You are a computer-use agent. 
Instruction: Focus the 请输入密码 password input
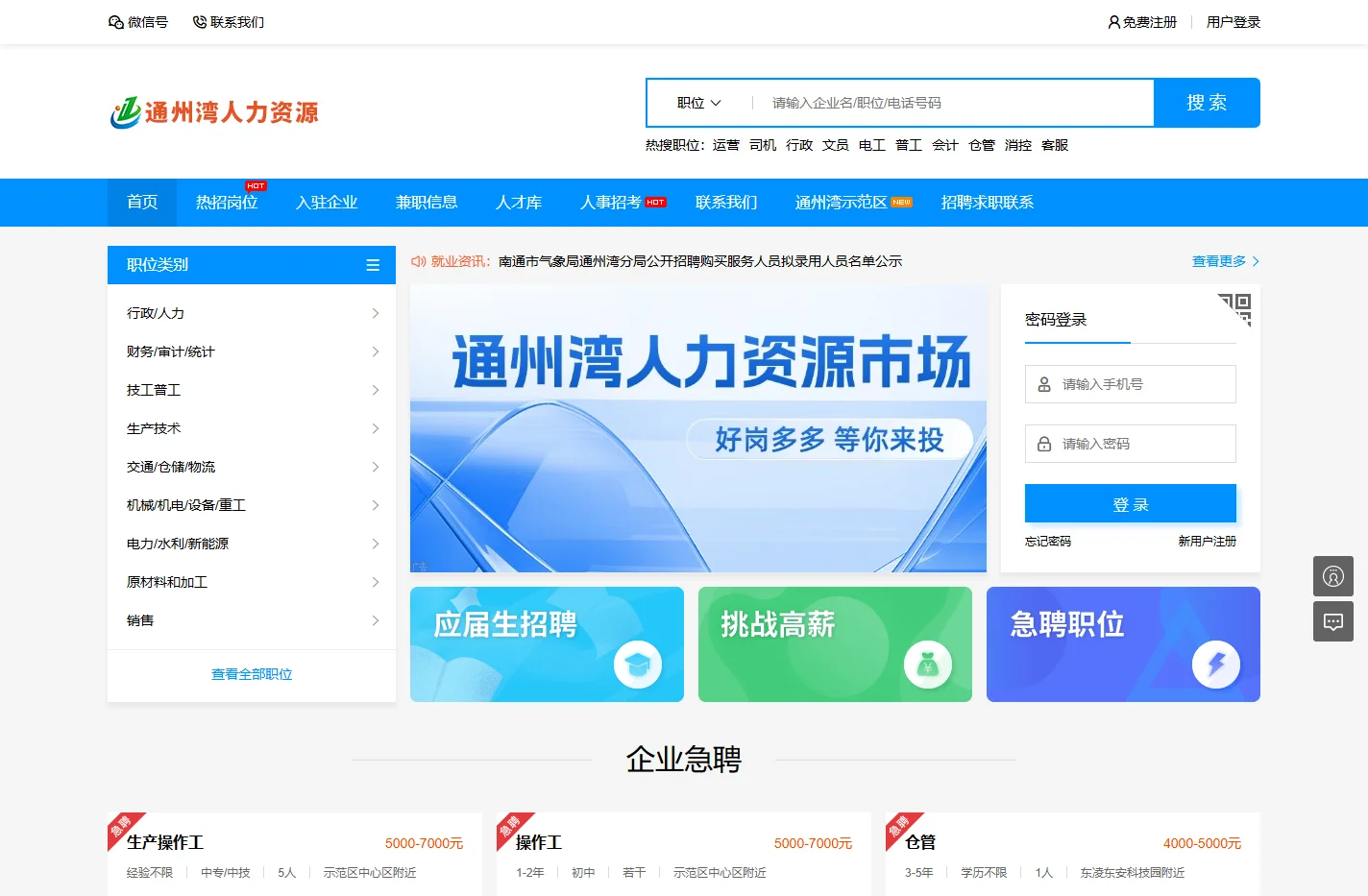coord(1131,444)
